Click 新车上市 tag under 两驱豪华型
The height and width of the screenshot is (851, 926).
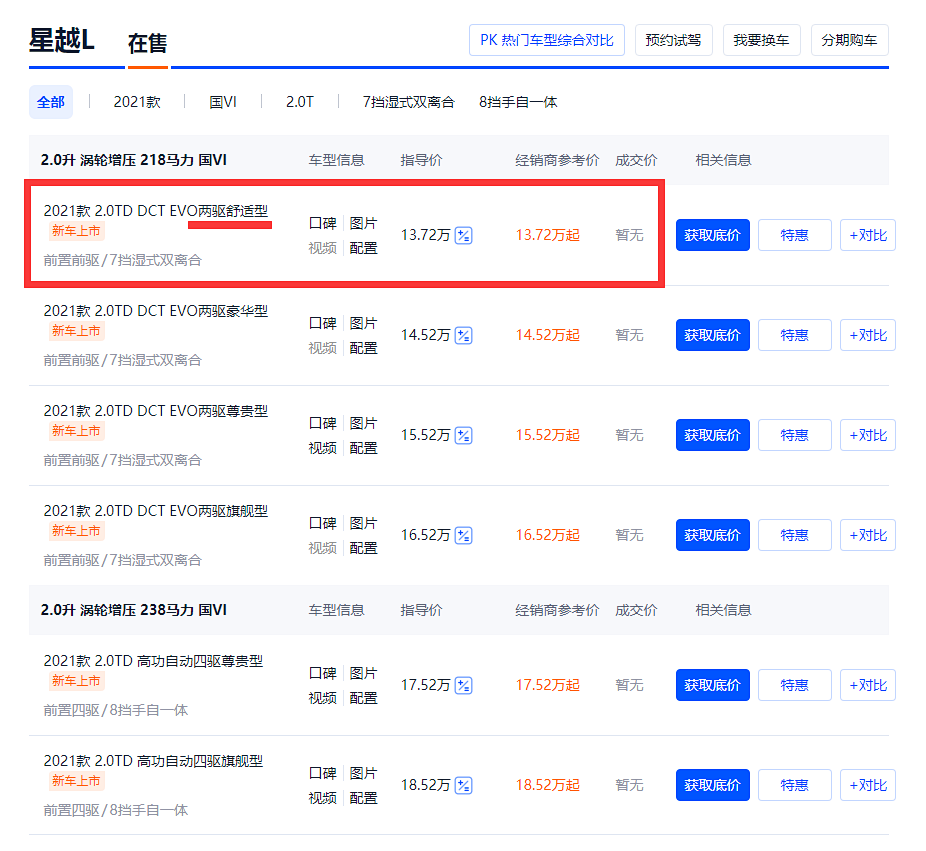click(x=76, y=331)
